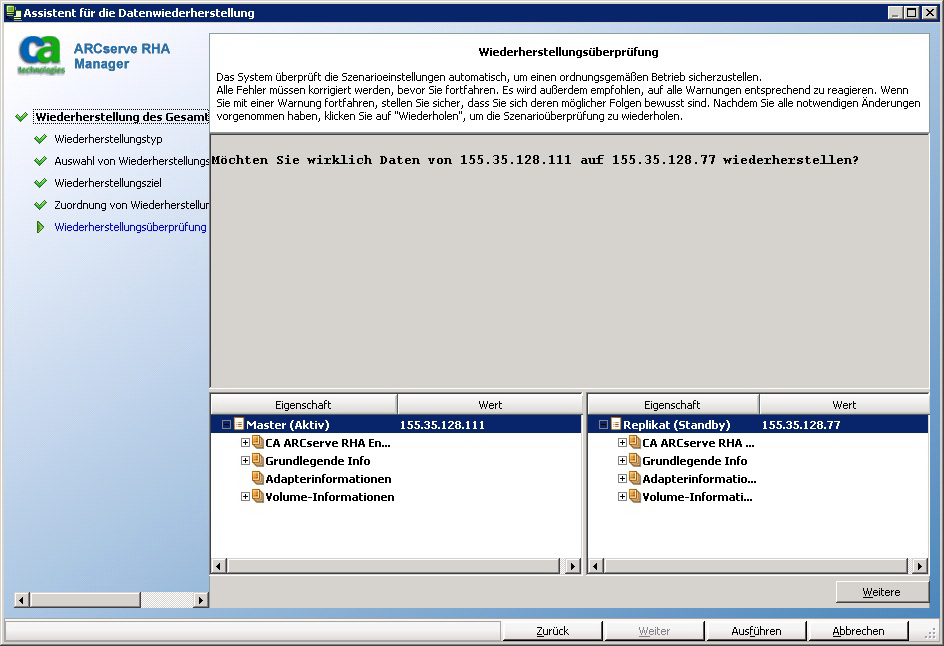Click green arrow beside Wiederherstellungsüberprüfung
This screenshot has height=646, width=944.
(40, 227)
